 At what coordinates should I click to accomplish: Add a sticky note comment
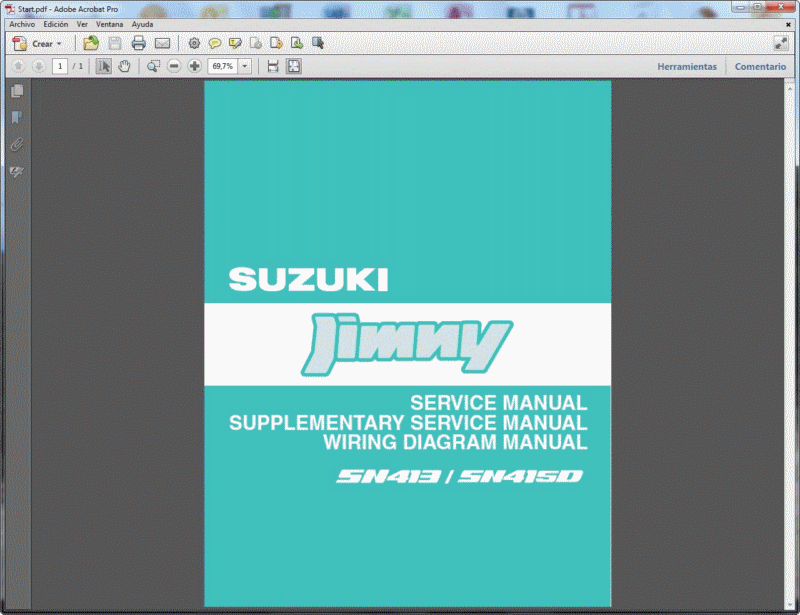pos(215,43)
